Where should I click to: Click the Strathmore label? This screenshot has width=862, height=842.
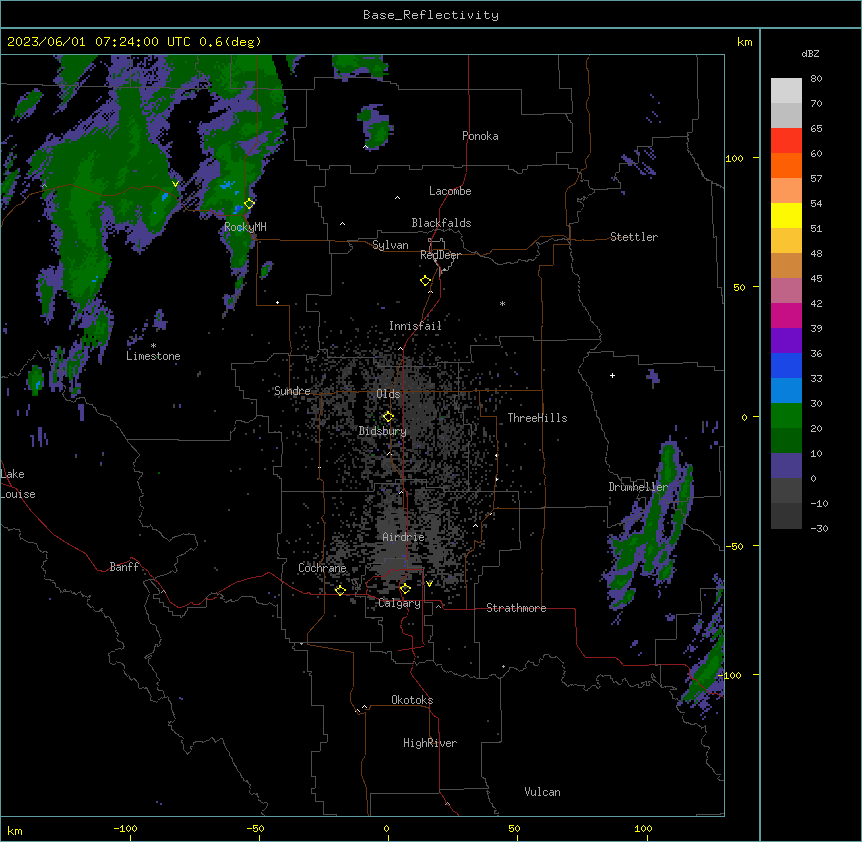pyautogui.click(x=516, y=608)
